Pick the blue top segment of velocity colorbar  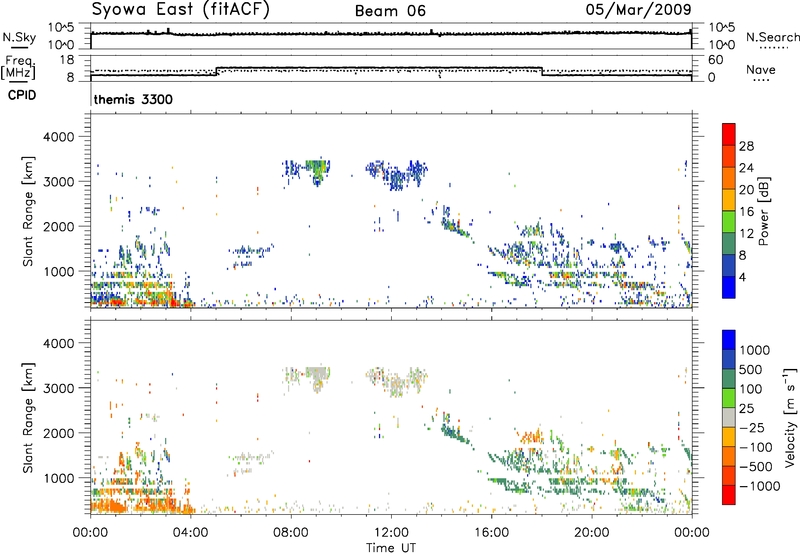point(729,340)
